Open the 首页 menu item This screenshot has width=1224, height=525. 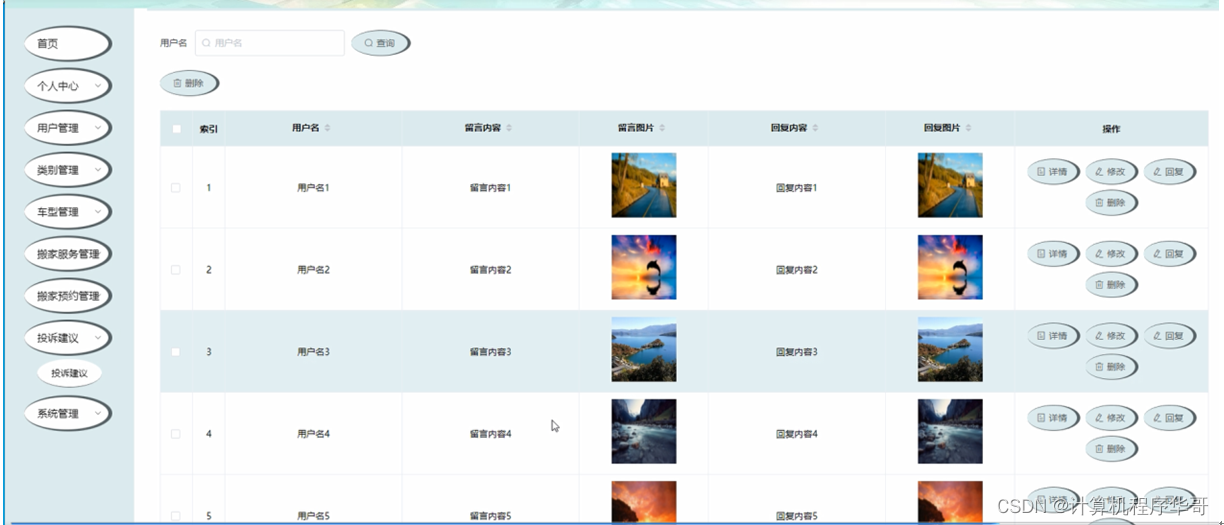[x=67, y=44]
